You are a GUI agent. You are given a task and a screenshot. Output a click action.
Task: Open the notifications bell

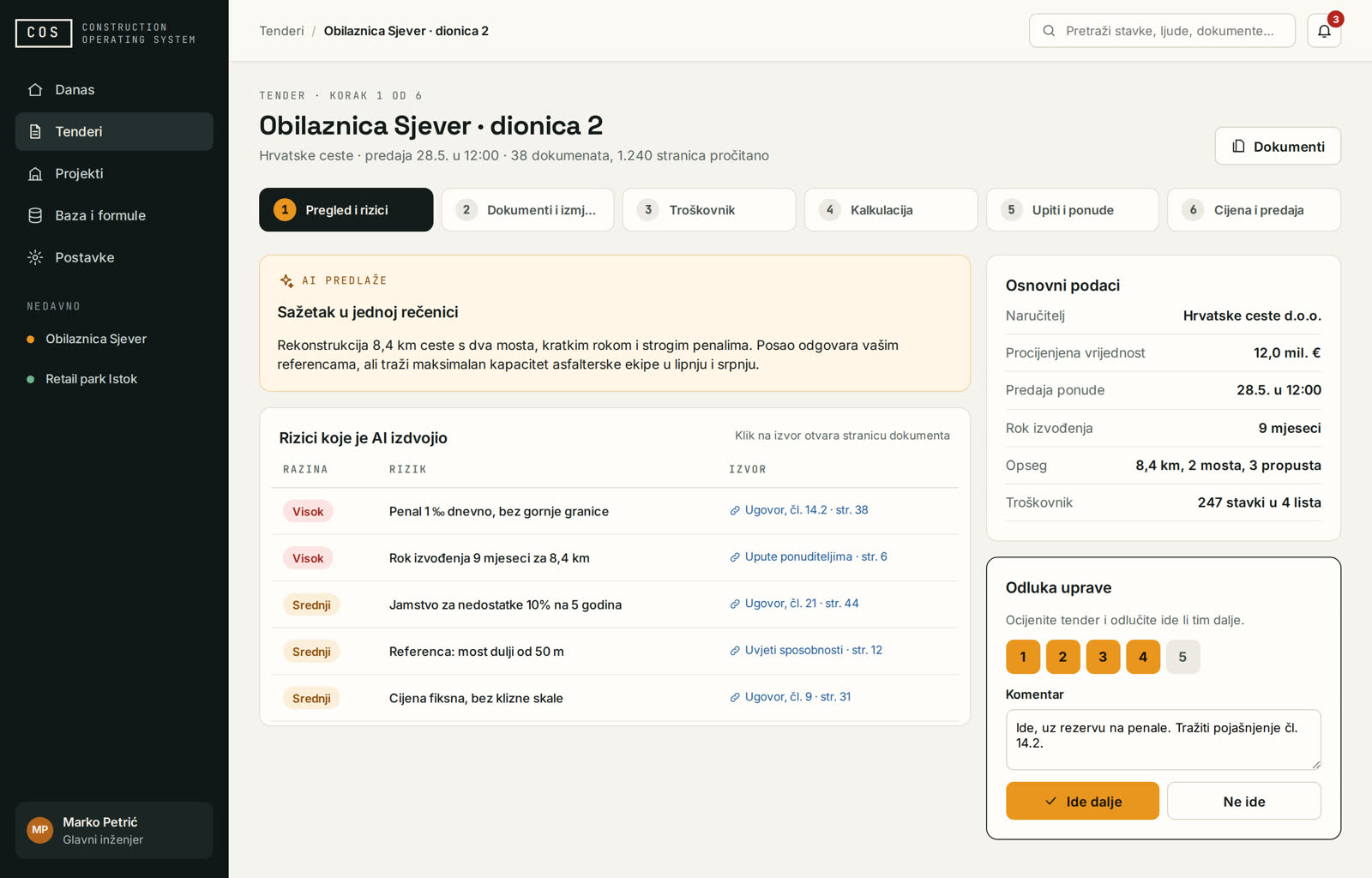1324,31
